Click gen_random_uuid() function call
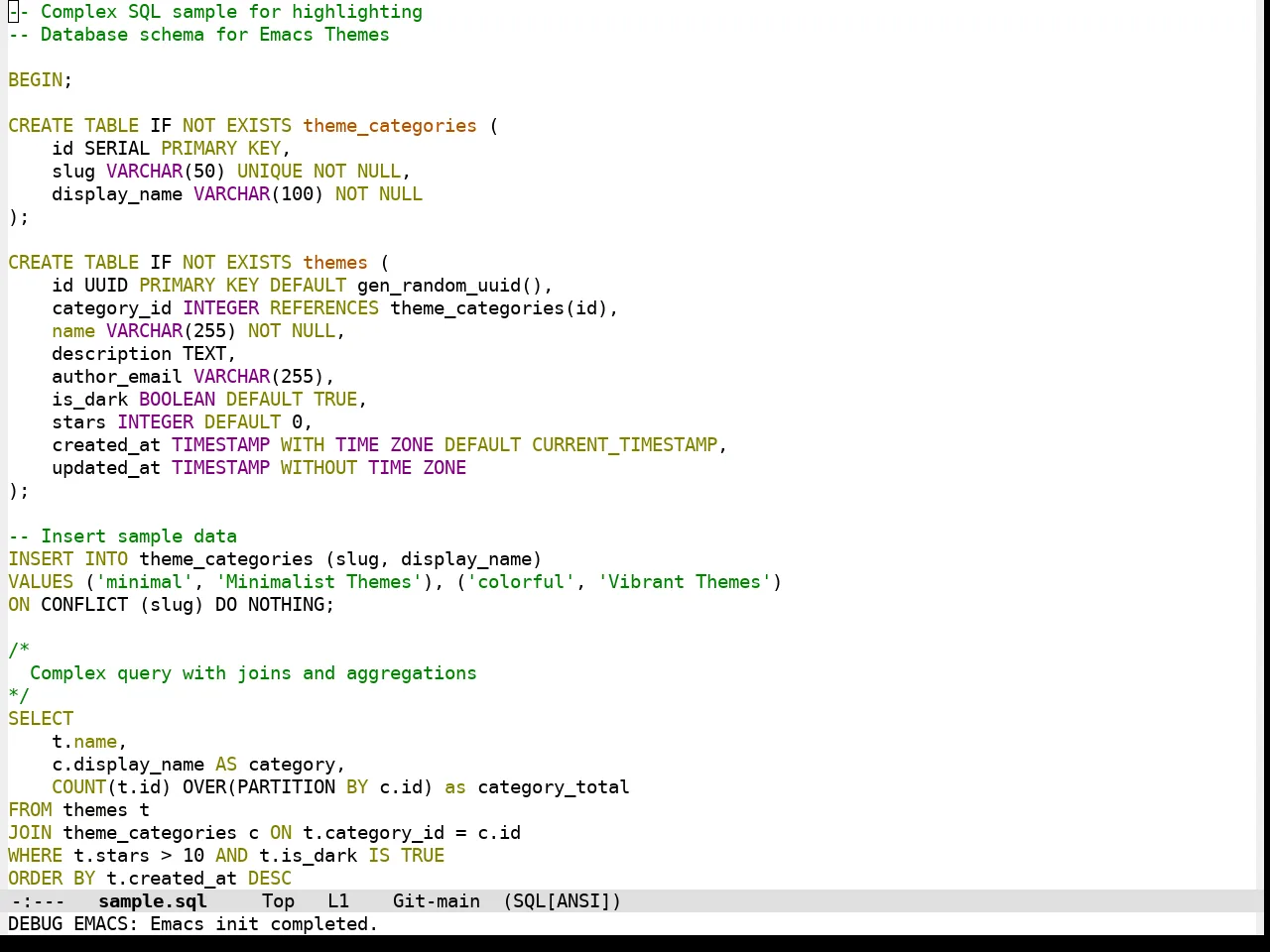The width and height of the screenshot is (1270, 952). pyautogui.click(x=449, y=286)
